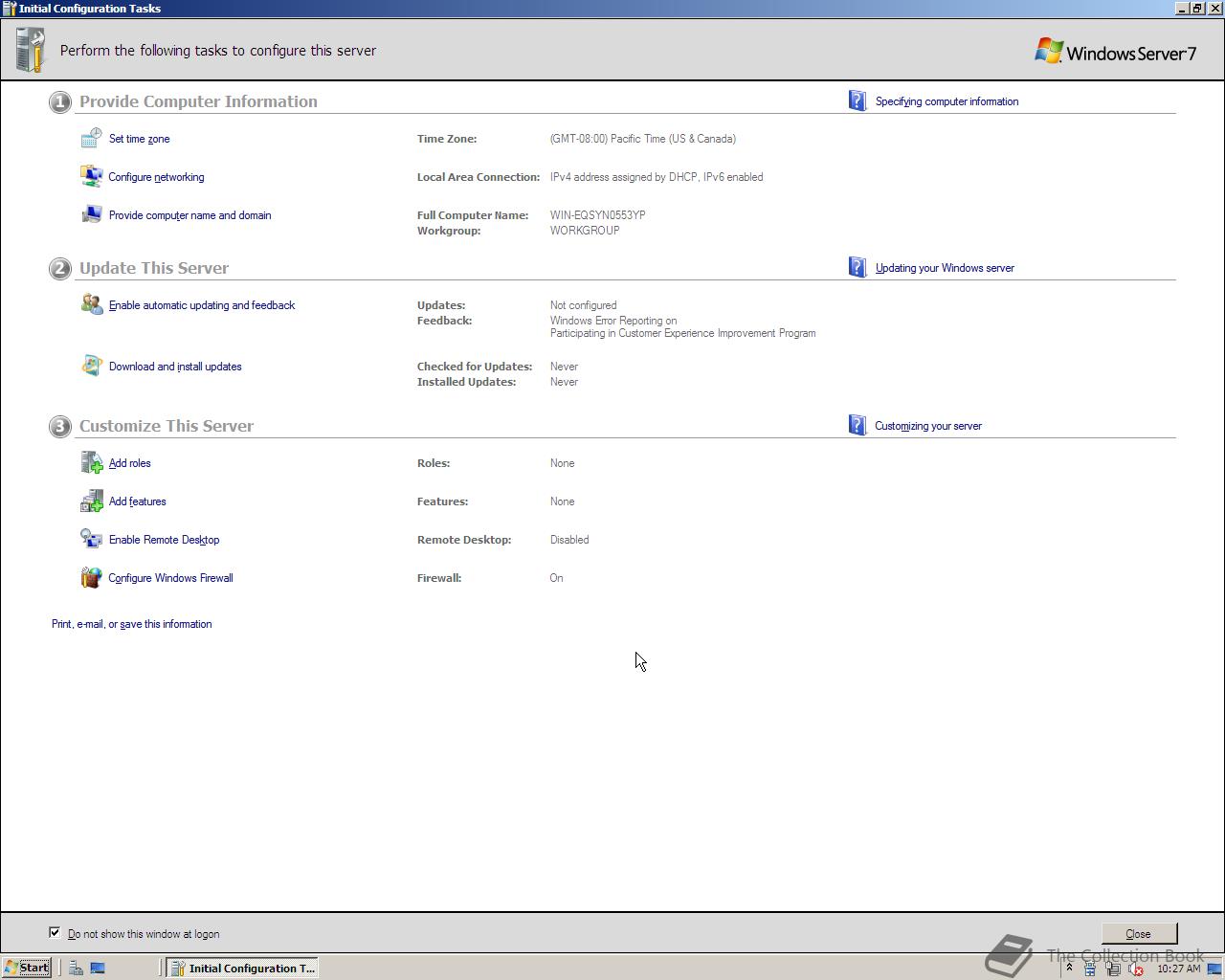Click Print, e-mail, or save this information

tap(131, 624)
